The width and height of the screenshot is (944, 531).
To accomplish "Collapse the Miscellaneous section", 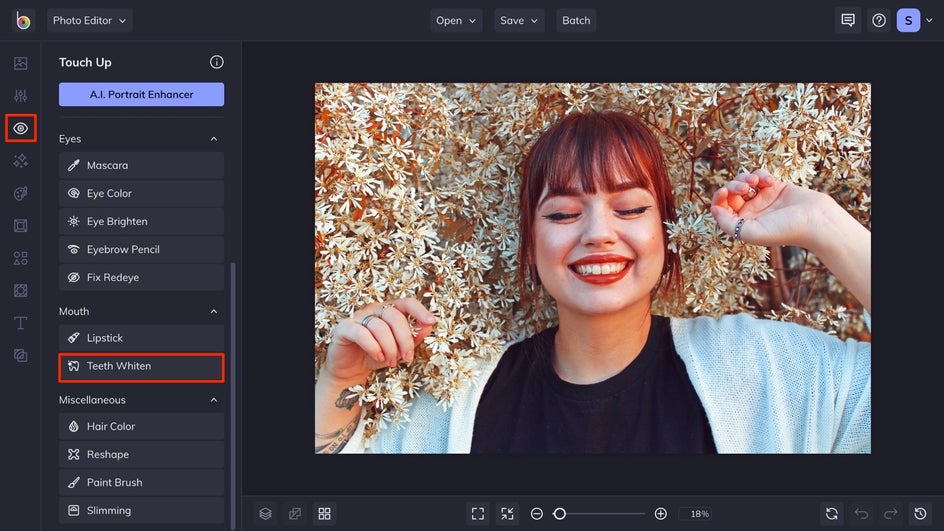I will (x=213, y=400).
